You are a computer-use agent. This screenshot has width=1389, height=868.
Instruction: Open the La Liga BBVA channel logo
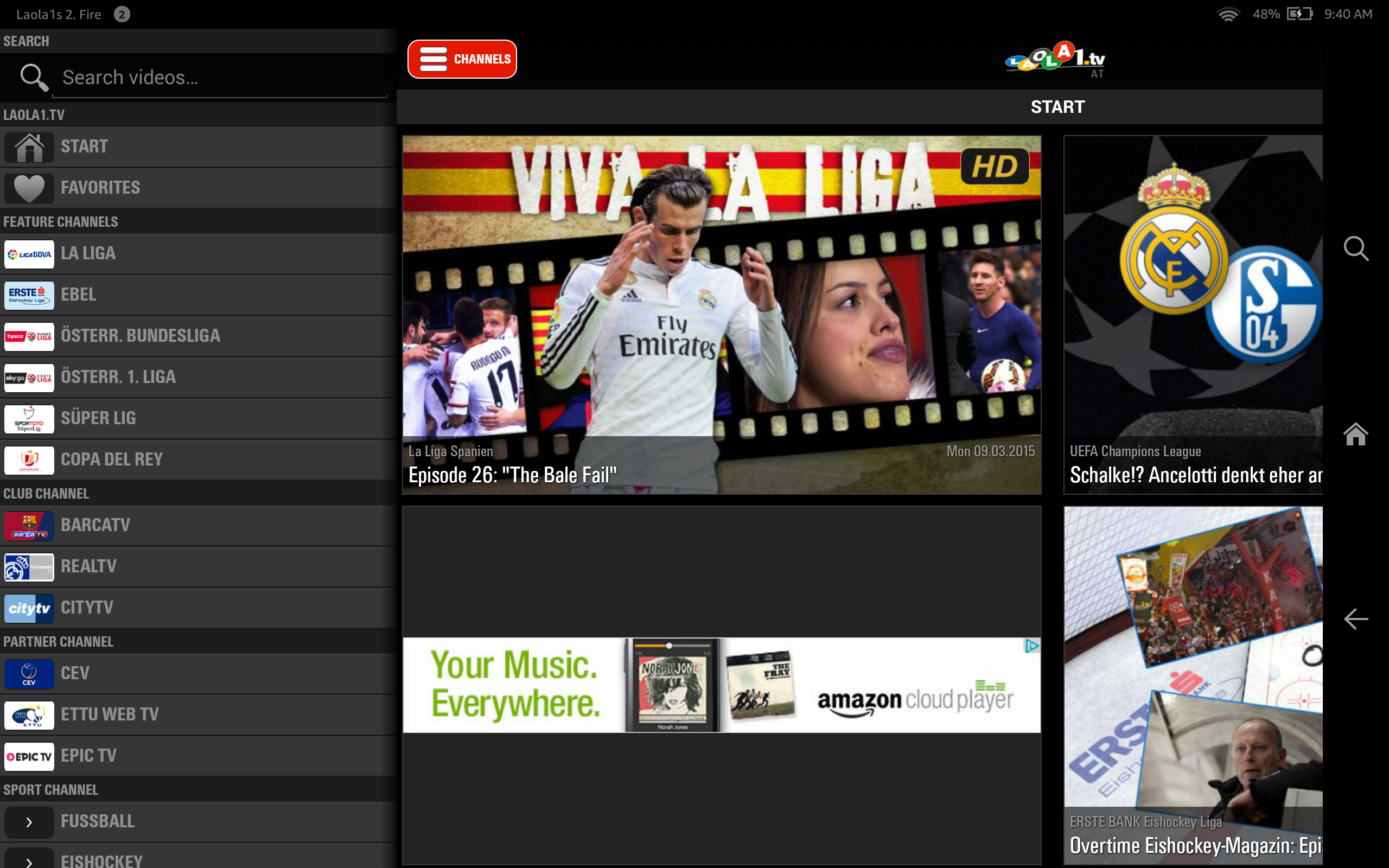point(29,254)
